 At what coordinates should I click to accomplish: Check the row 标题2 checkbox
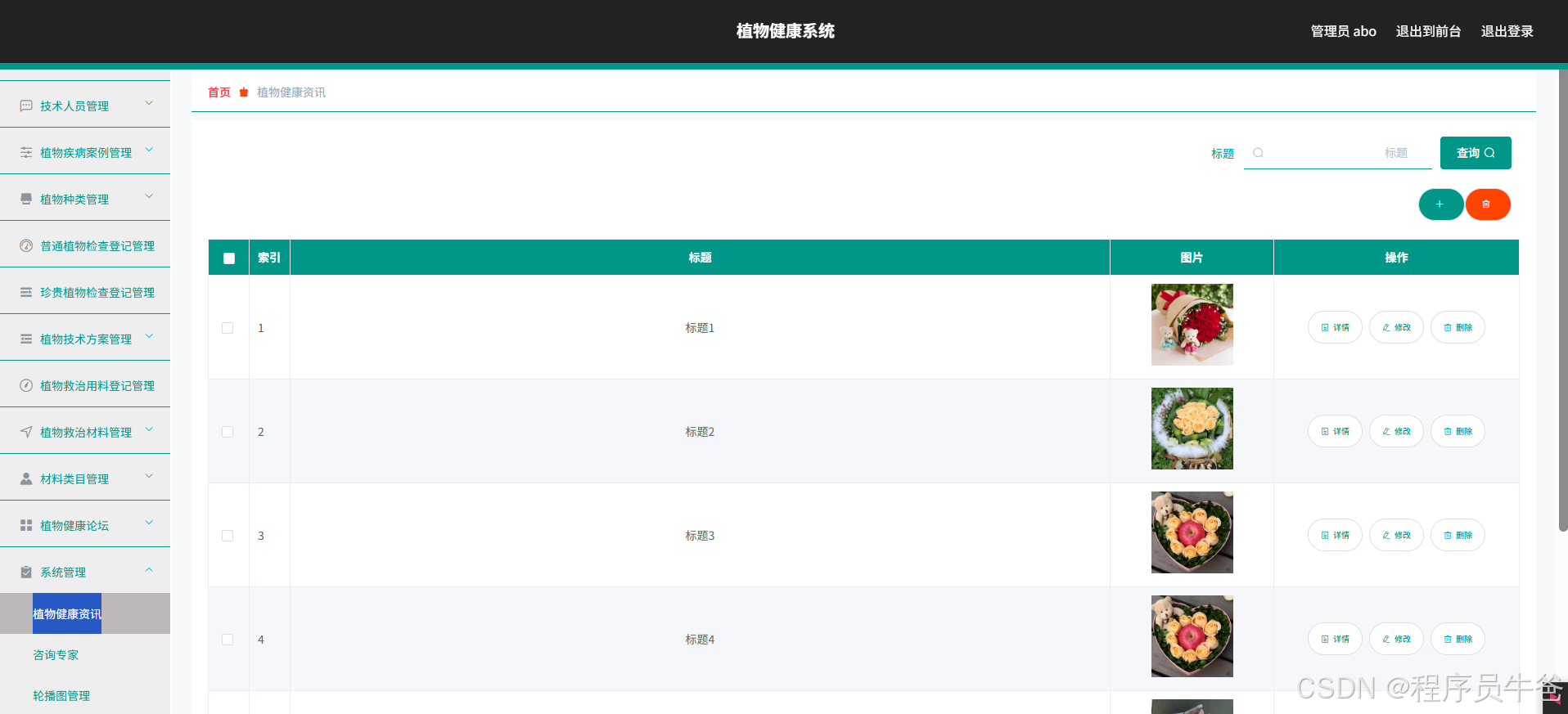pyautogui.click(x=228, y=432)
